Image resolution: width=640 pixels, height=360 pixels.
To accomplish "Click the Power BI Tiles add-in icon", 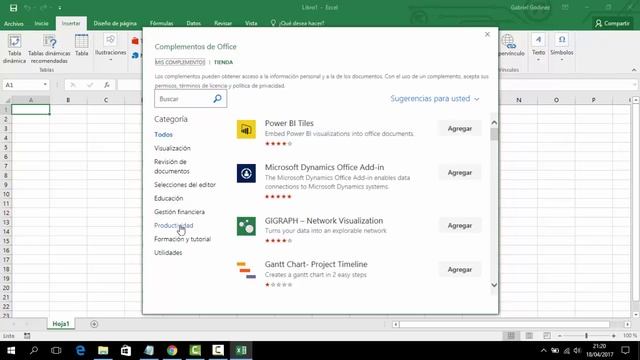I will [246, 129].
